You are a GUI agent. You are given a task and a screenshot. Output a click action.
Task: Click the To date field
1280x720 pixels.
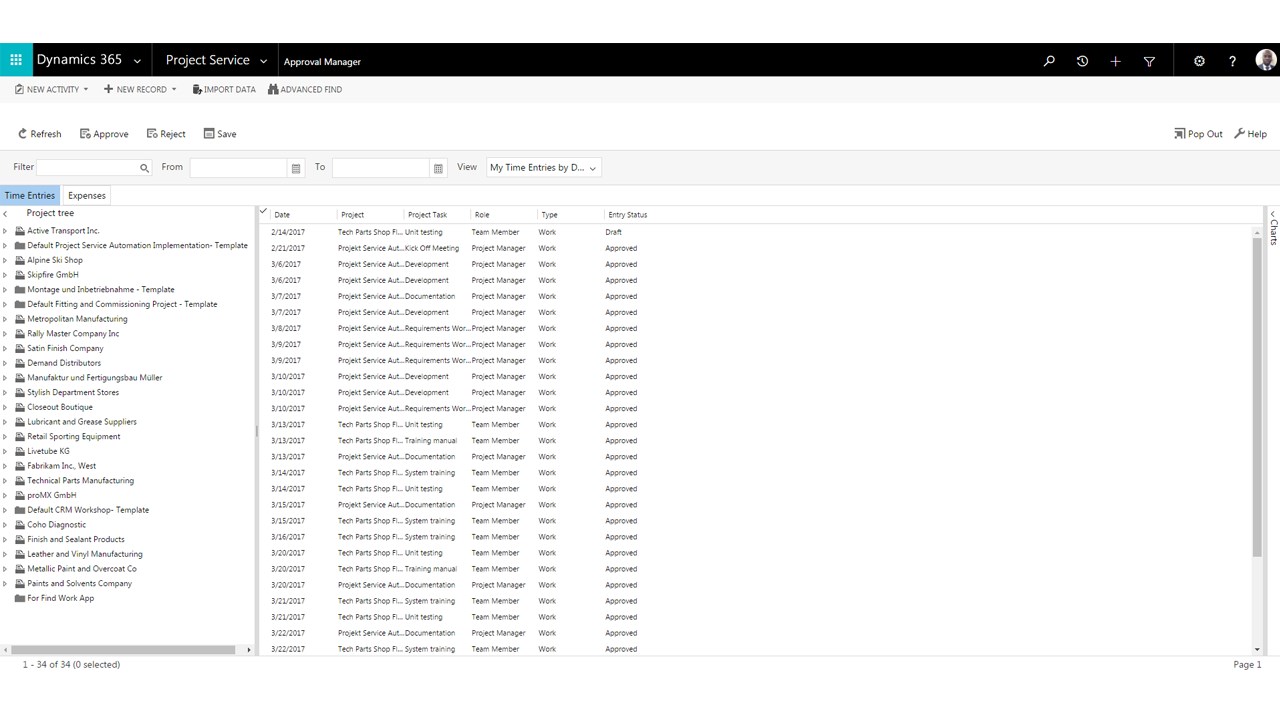(x=381, y=168)
